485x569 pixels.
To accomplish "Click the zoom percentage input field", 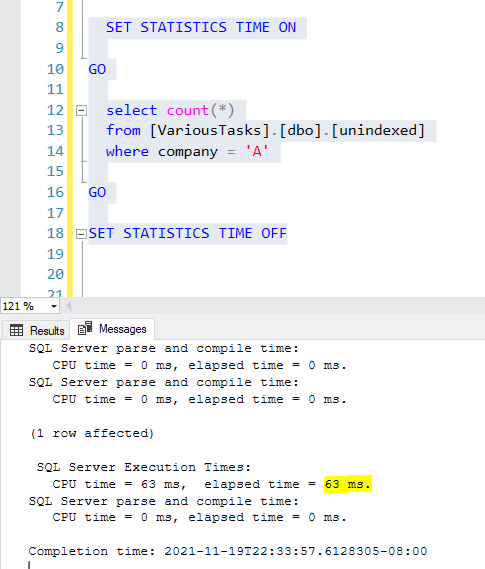I will pyautogui.click(x=25, y=306).
